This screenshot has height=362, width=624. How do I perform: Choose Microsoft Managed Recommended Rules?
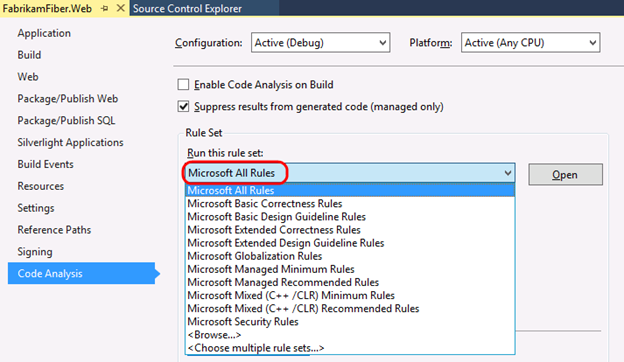pos(350,282)
